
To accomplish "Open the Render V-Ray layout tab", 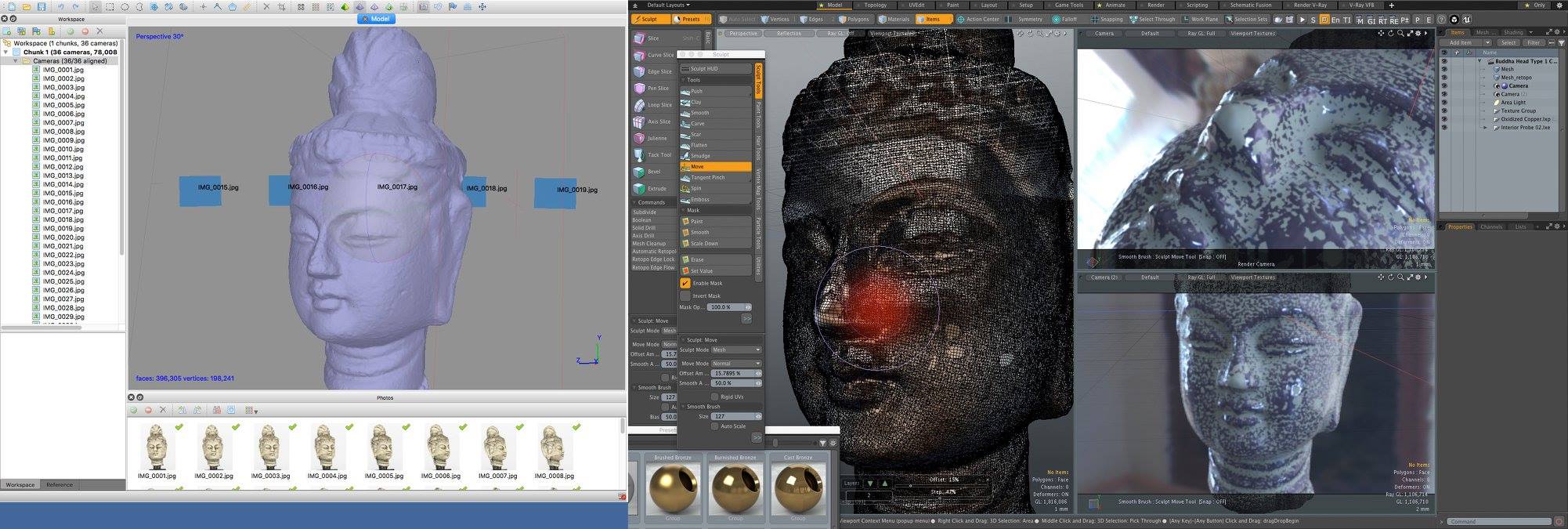I will 1310,5.
